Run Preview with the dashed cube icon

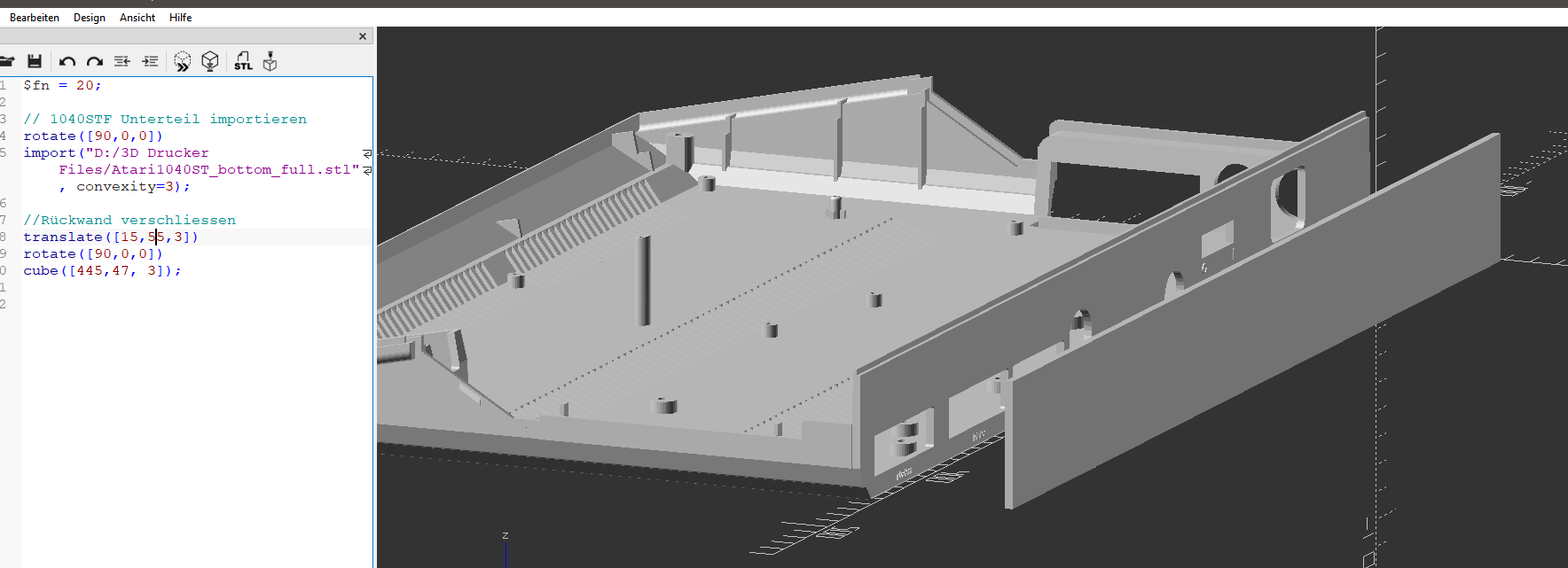point(182,61)
